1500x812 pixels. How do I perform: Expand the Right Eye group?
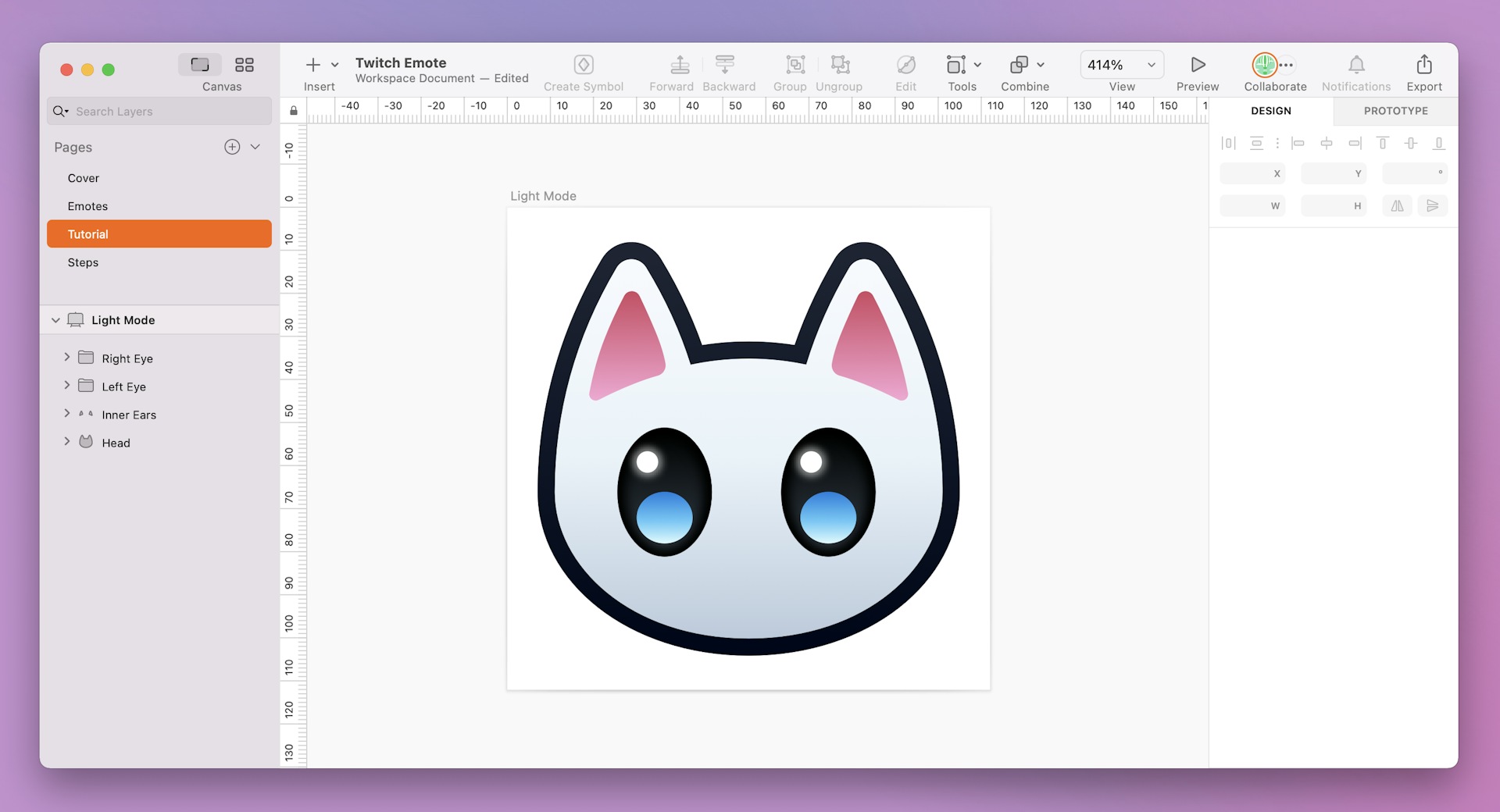point(67,358)
